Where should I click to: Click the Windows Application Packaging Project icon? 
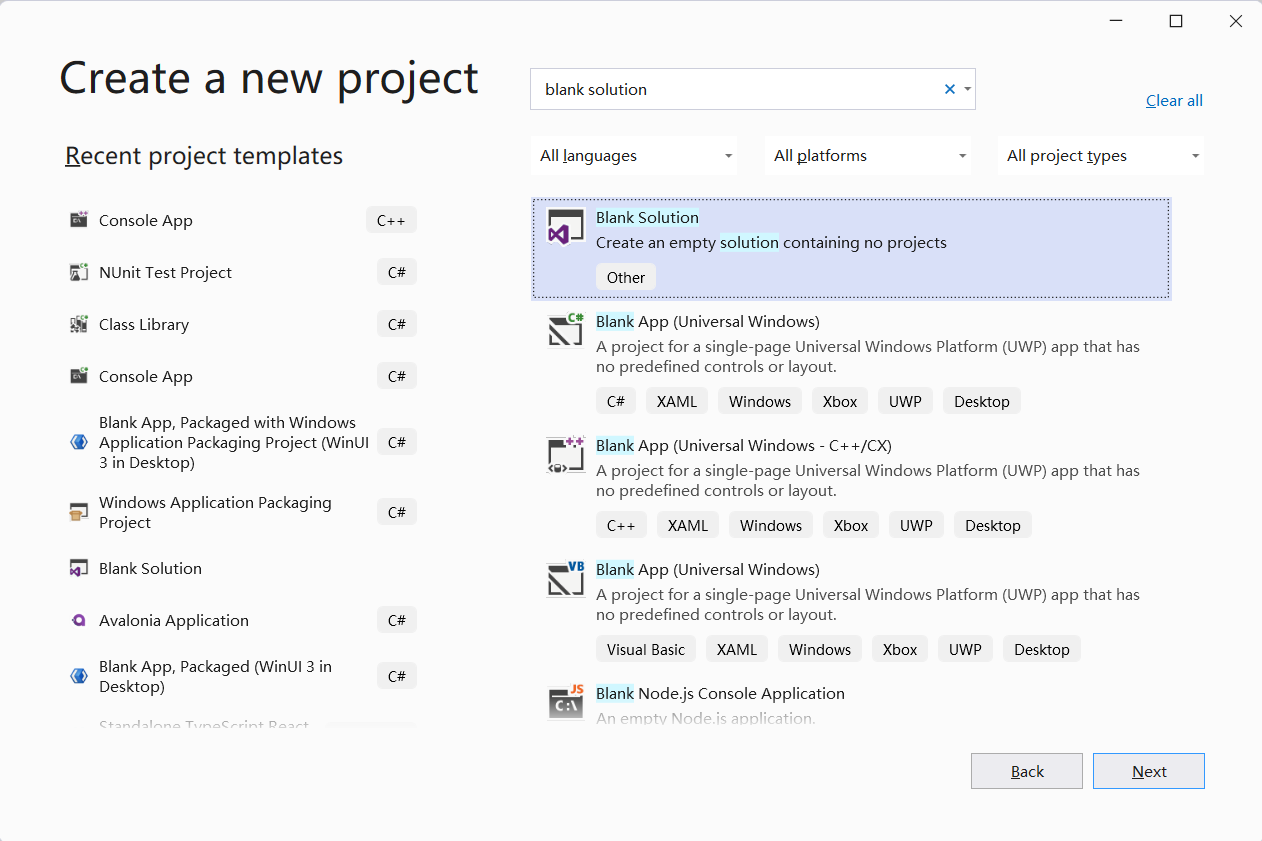pyautogui.click(x=79, y=512)
